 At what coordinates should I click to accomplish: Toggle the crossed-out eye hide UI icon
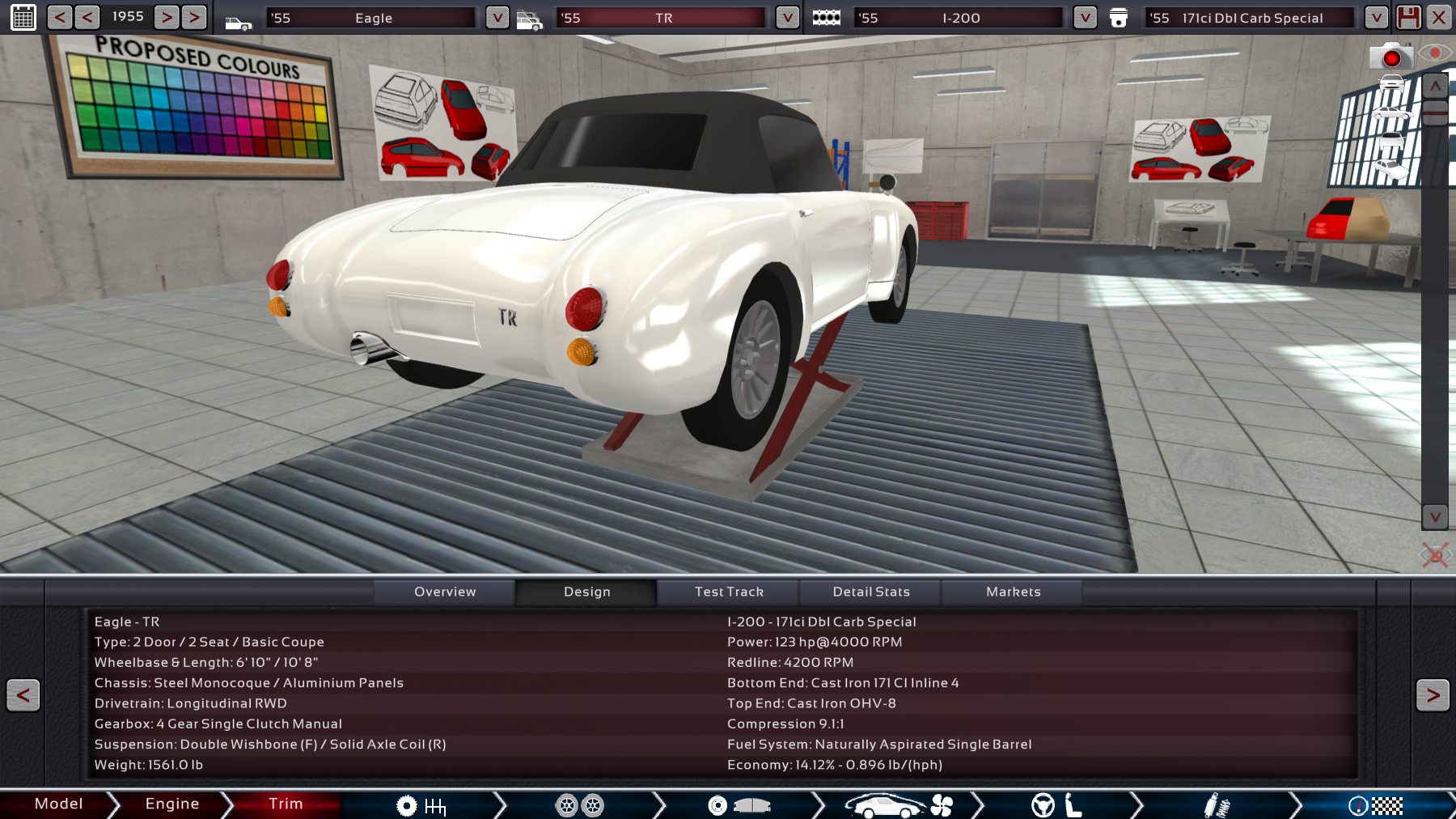click(1435, 555)
